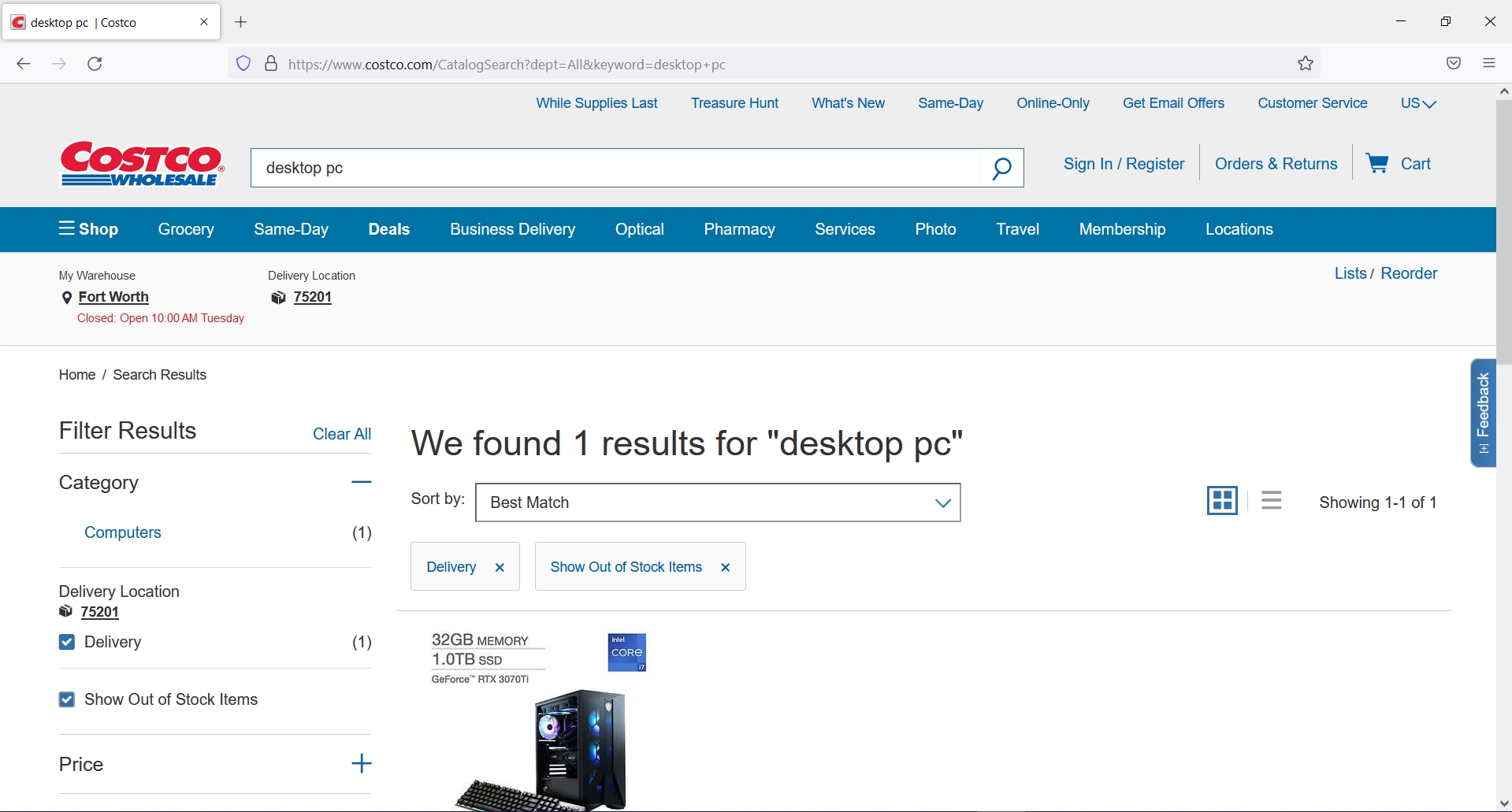Click the search magnifier icon

coord(1001,168)
